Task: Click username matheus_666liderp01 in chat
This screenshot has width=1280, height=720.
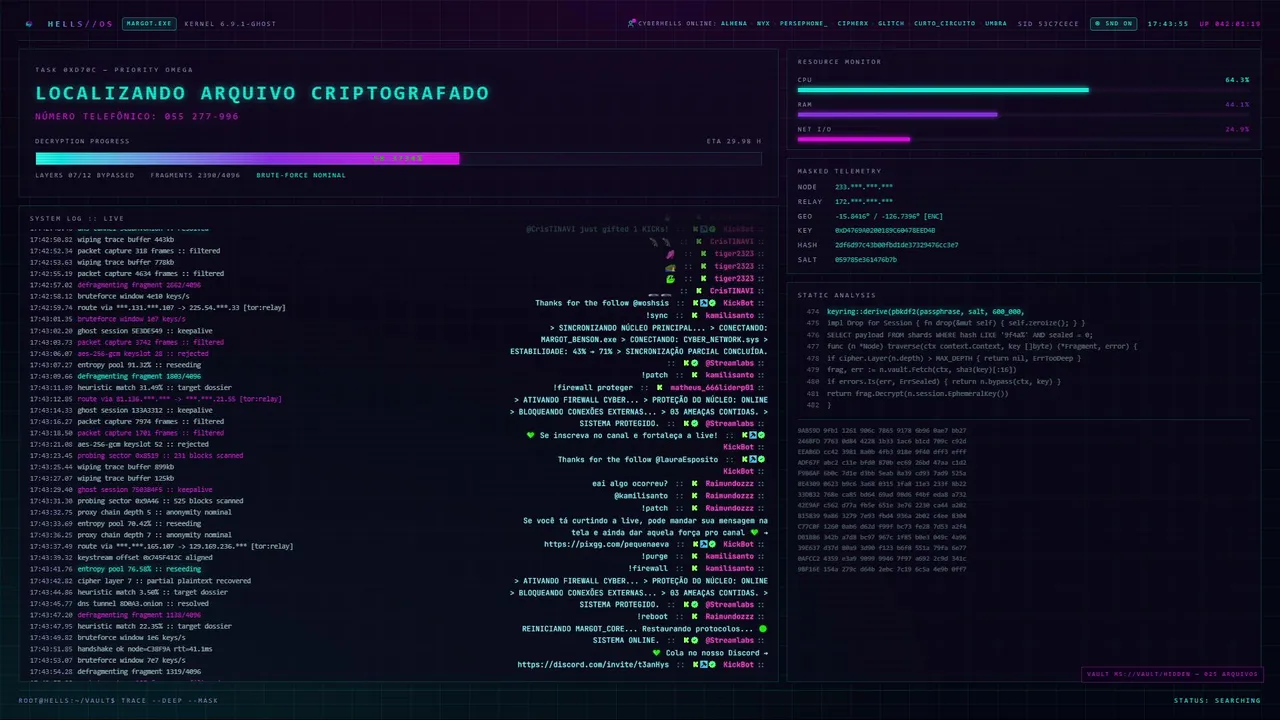Action: point(712,387)
